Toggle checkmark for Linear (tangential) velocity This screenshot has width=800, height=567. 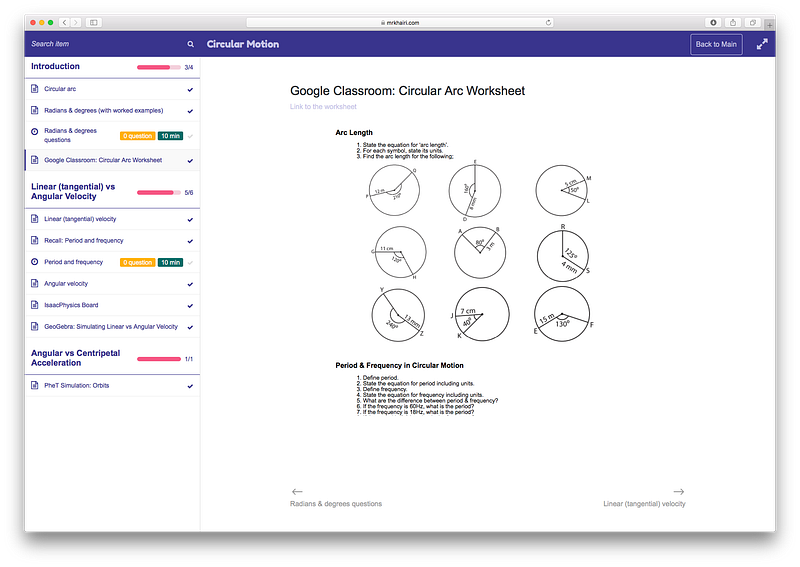(190, 220)
